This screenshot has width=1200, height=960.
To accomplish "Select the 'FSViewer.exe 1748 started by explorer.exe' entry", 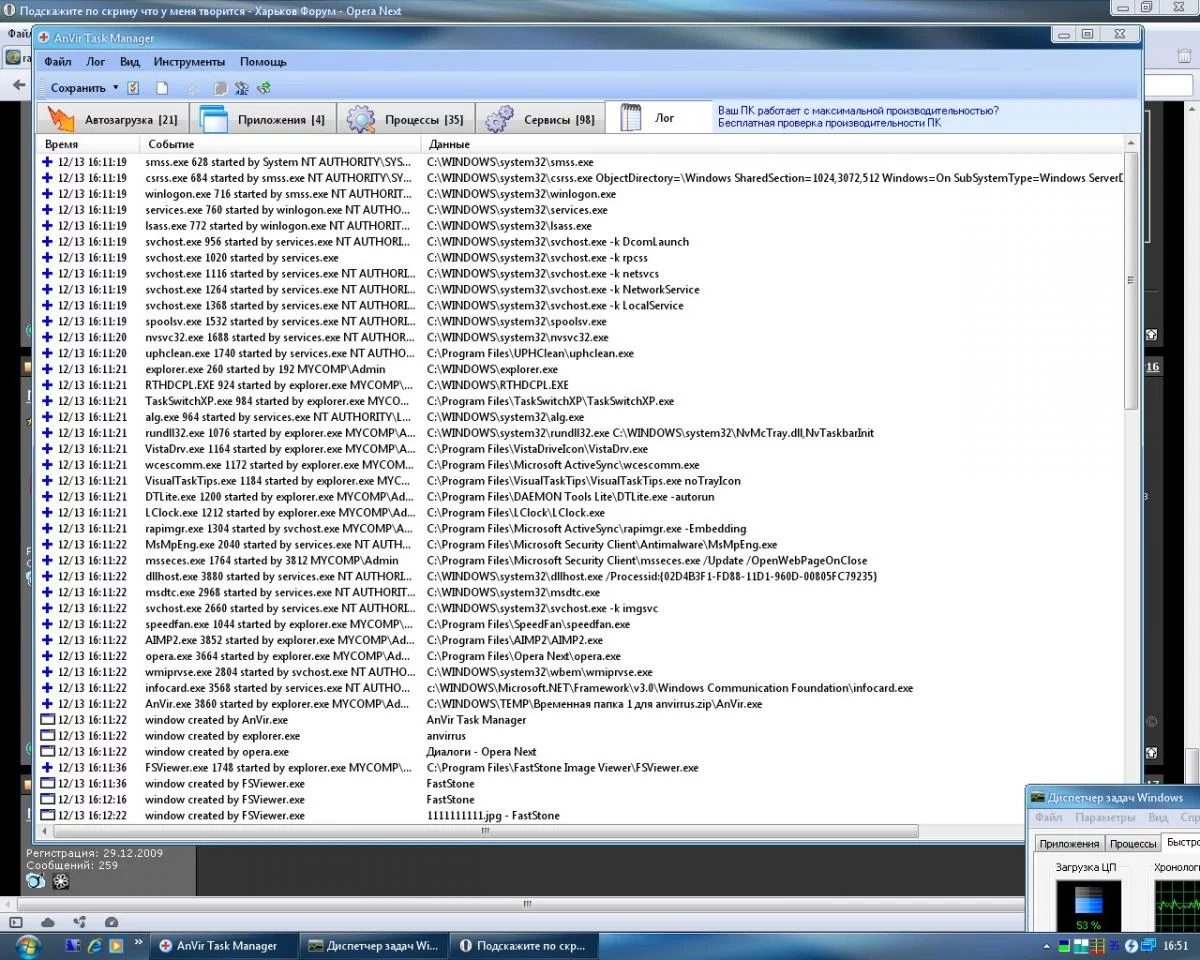I will tap(581, 768).
